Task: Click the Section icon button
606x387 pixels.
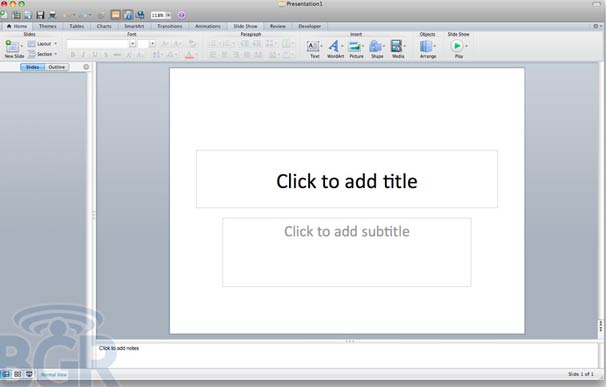Action: point(32,54)
